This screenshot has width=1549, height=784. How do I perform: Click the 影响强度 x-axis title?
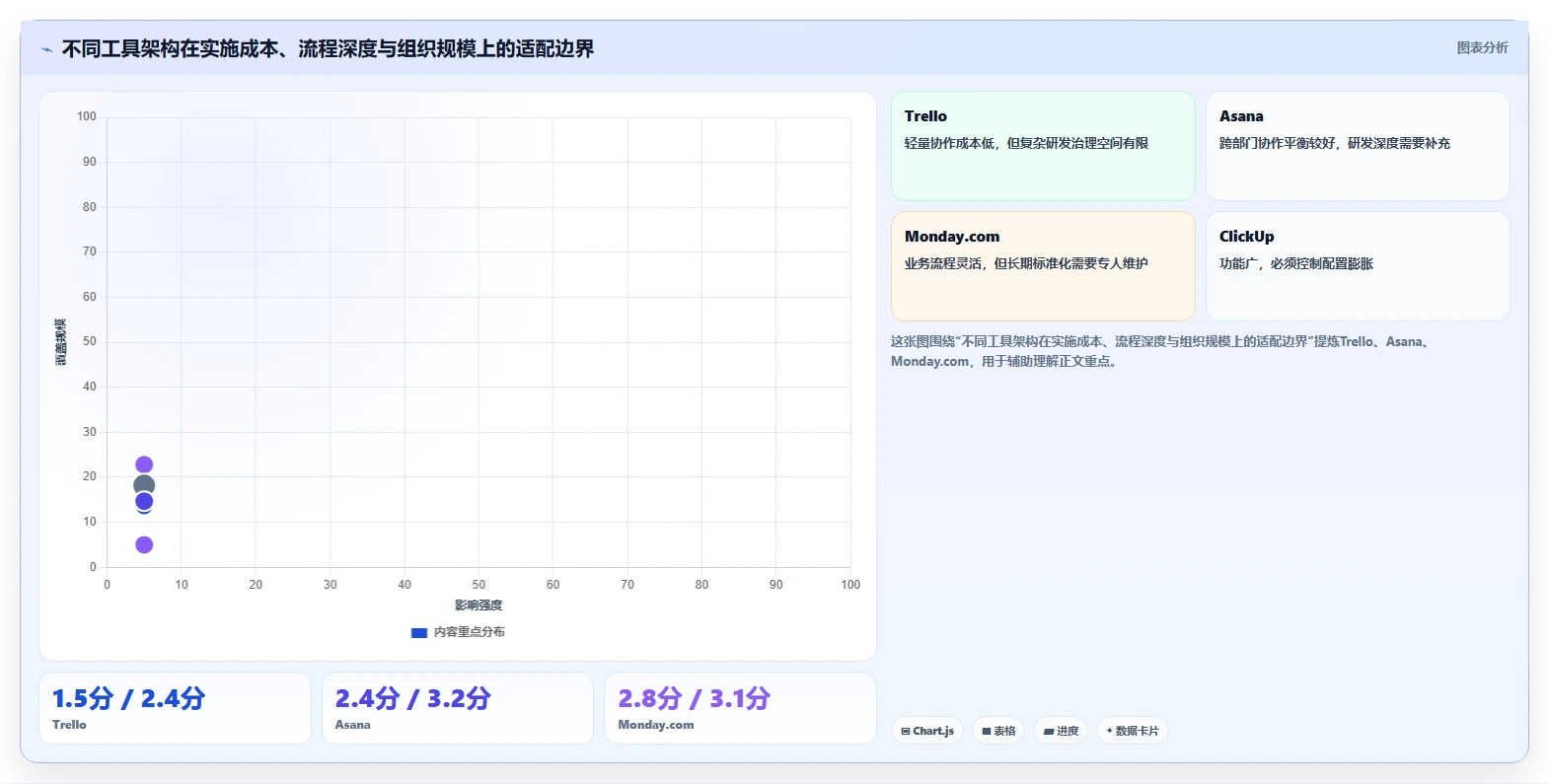pyautogui.click(x=479, y=606)
